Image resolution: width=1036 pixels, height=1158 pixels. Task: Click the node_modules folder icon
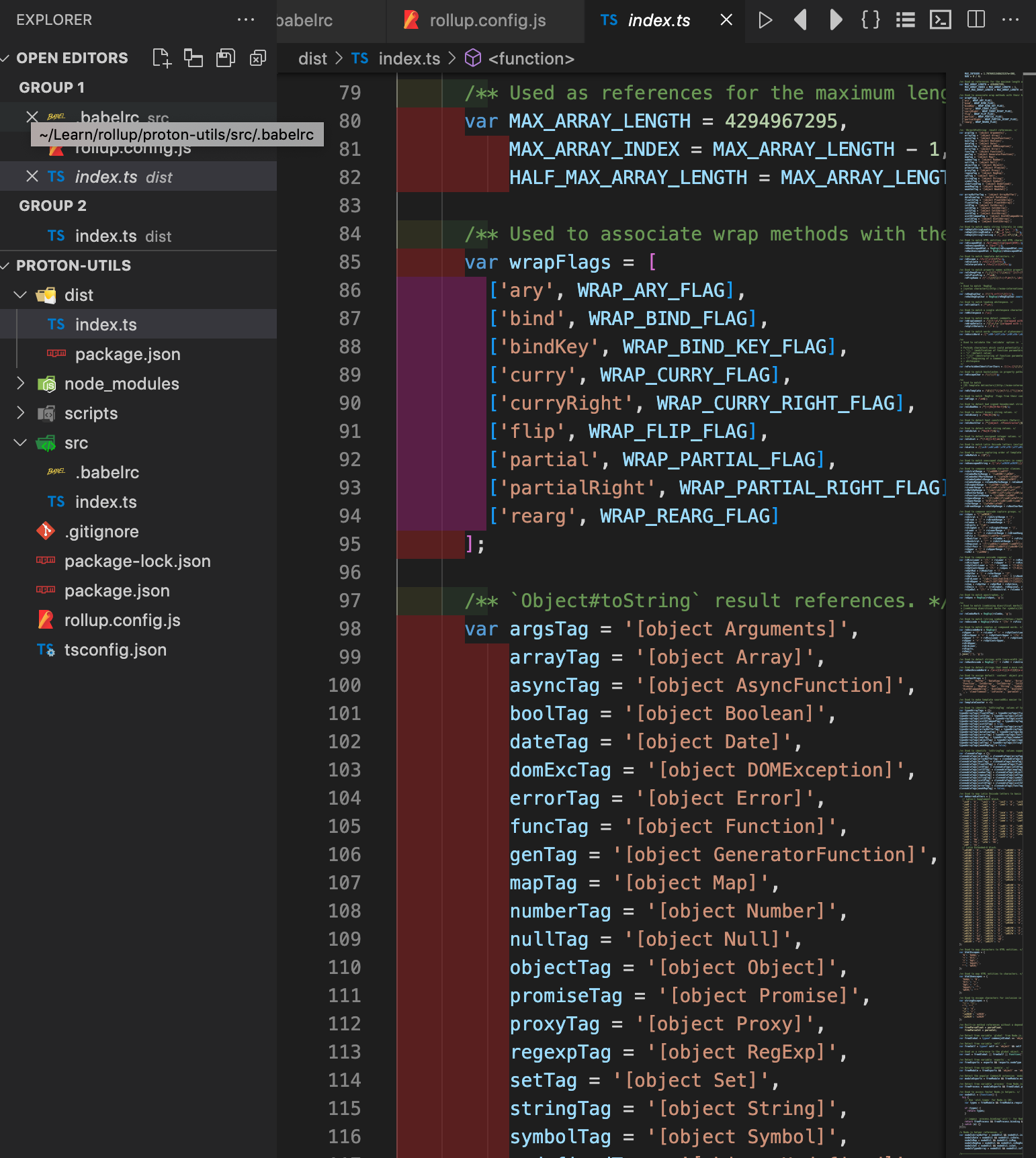pos(46,384)
